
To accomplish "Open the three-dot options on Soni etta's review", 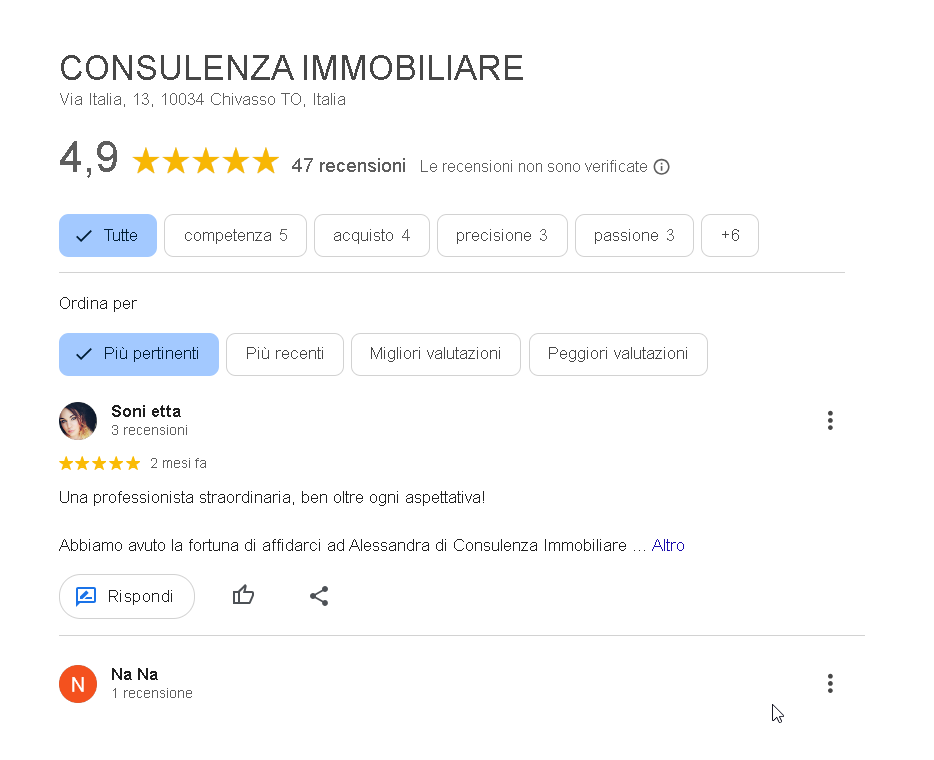I will coord(830,420).
